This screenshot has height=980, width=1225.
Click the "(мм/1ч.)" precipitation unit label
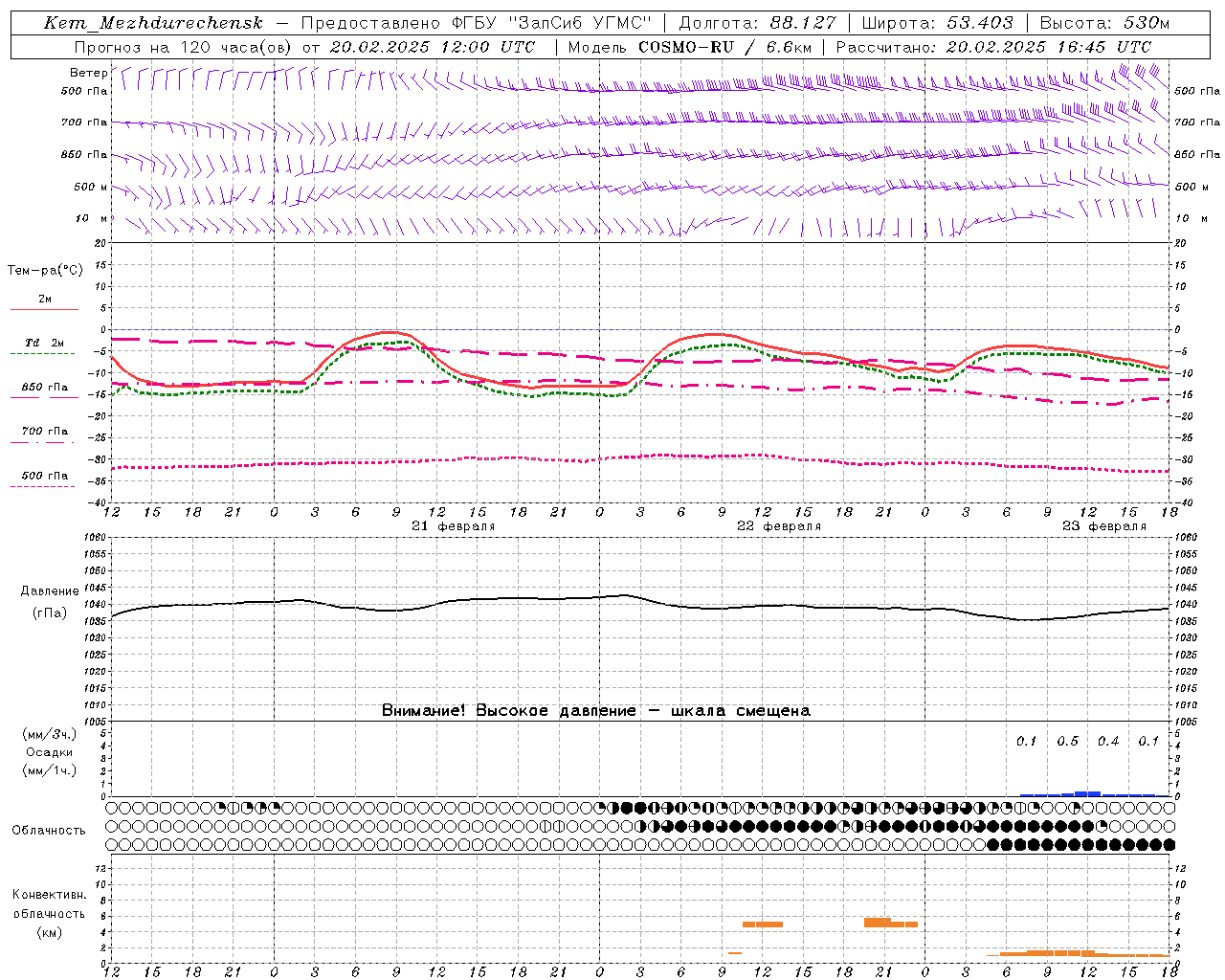[50, 770]
